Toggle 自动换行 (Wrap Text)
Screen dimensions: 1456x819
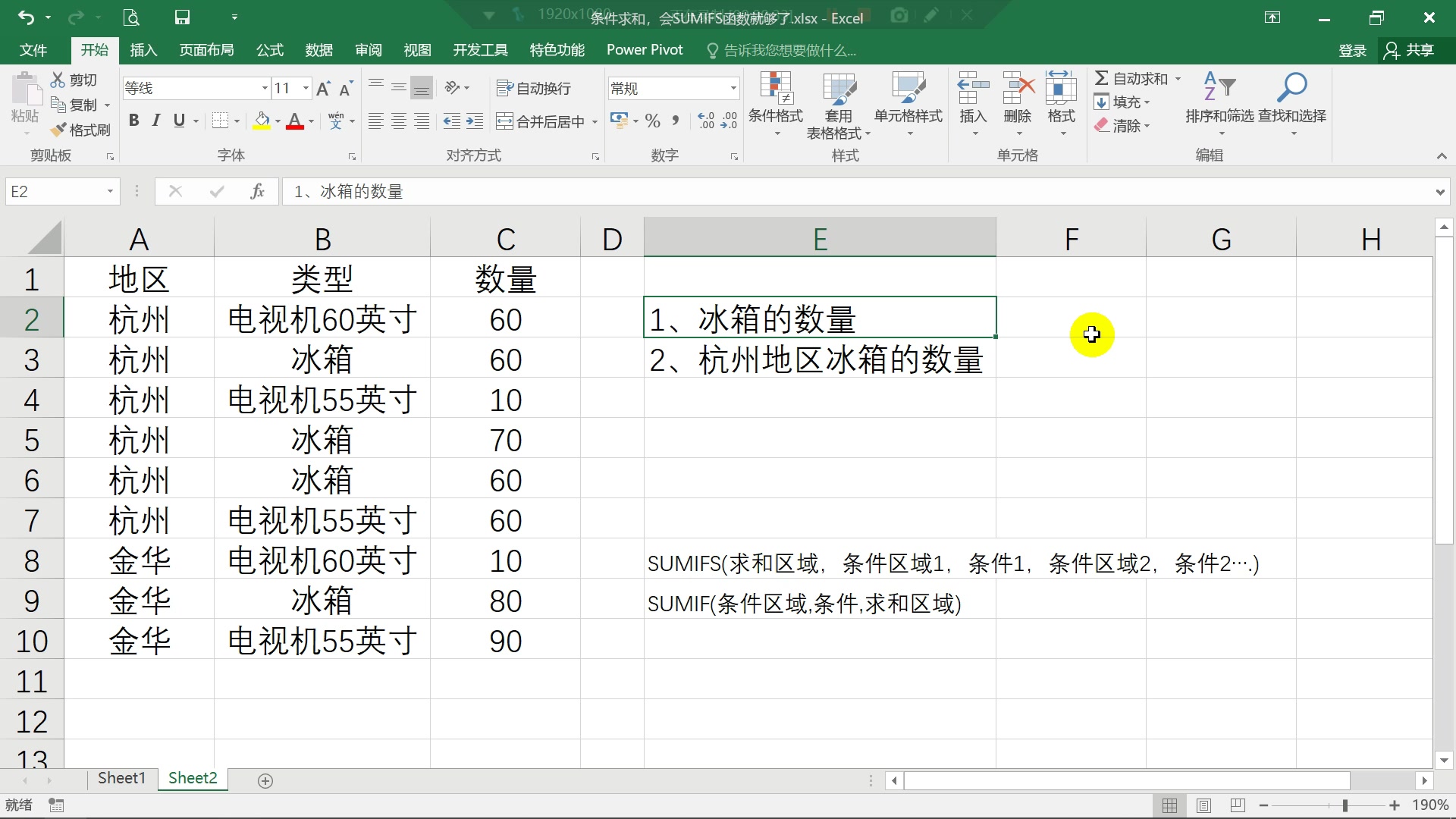[533, 87]
